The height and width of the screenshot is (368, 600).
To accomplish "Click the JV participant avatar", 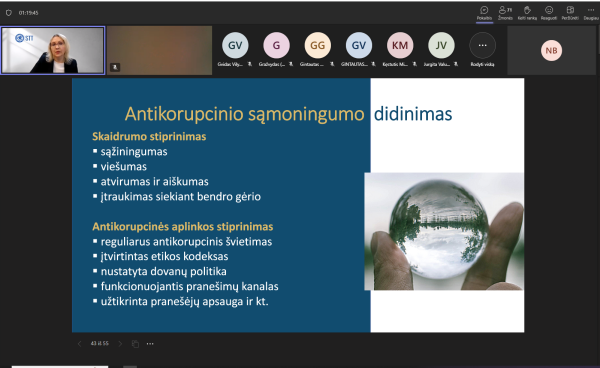I will [x=441, y=46].
